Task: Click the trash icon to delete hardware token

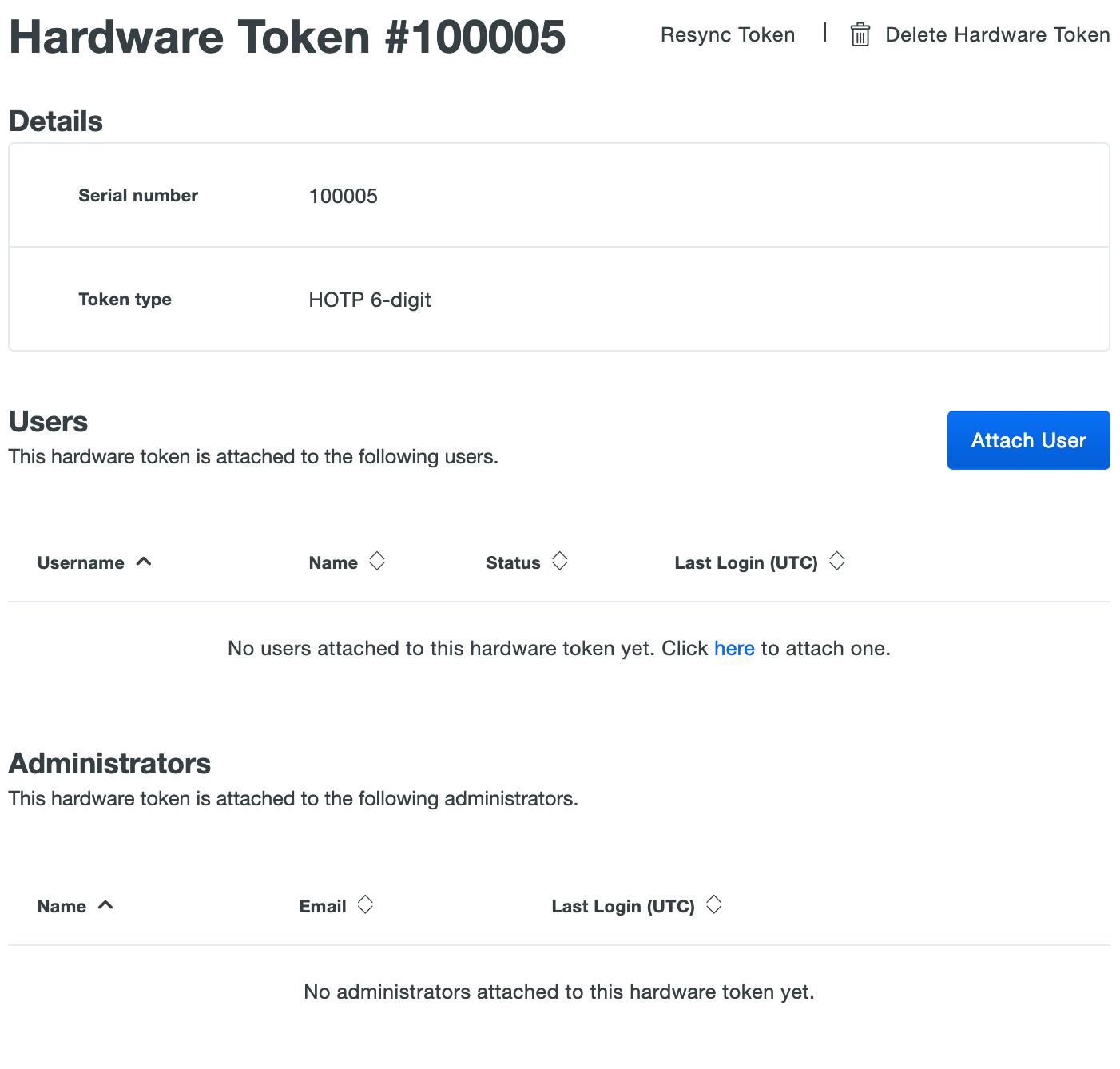Action: [x=860, y=34]
